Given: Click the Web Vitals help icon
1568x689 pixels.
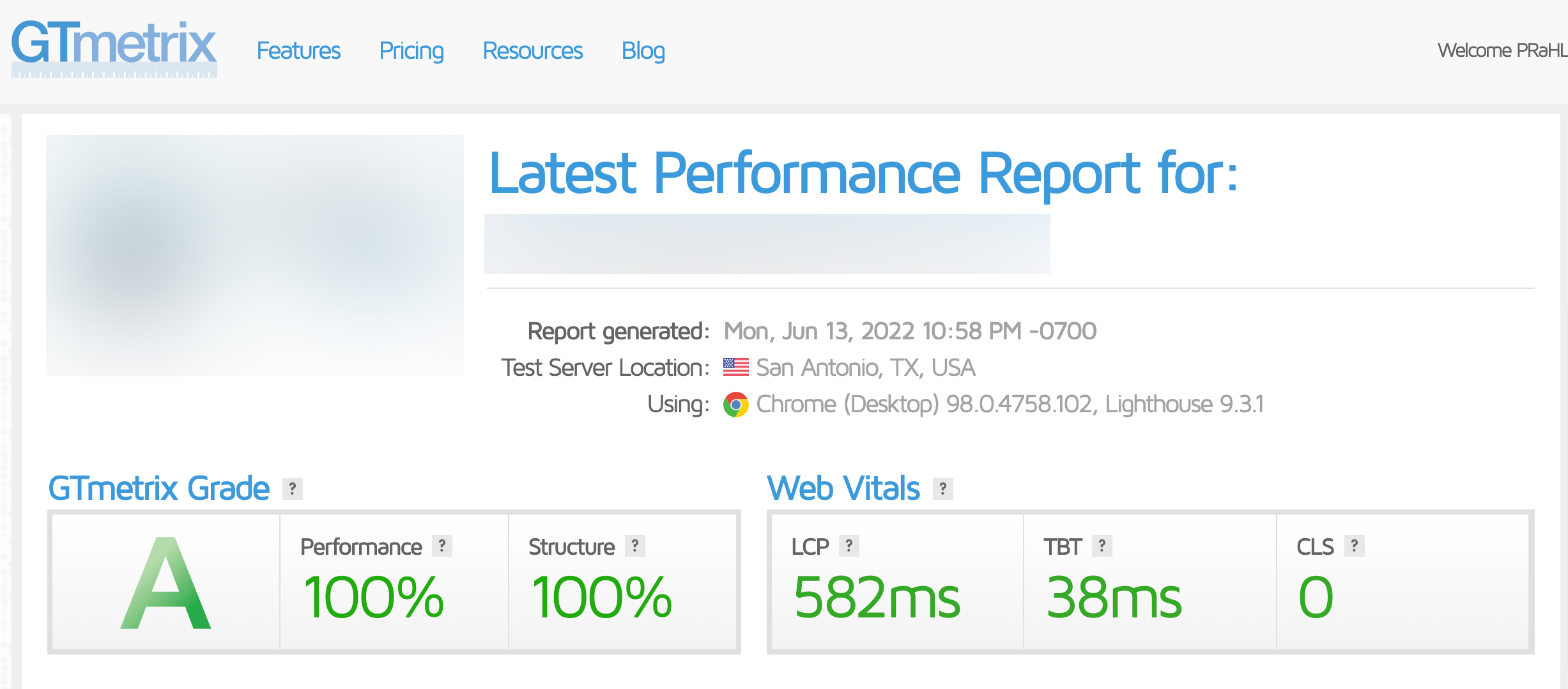Looking at the screenshot, I should (943, 489).
